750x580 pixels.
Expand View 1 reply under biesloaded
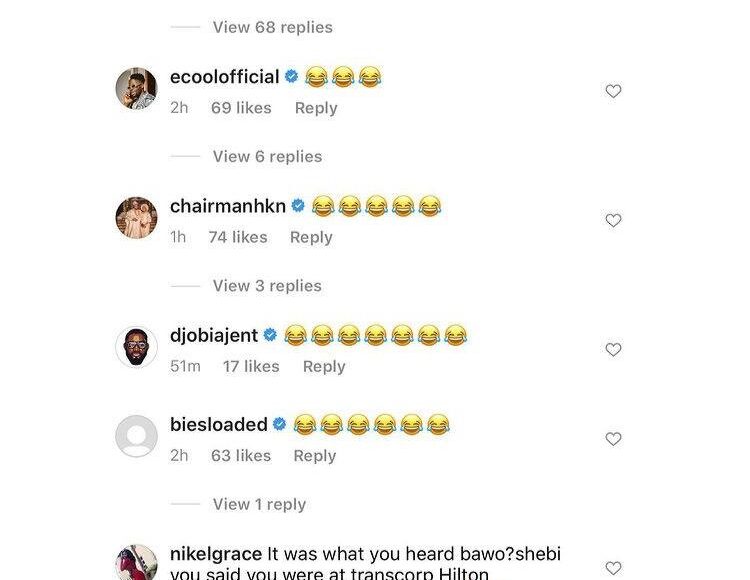click(259, 504)
